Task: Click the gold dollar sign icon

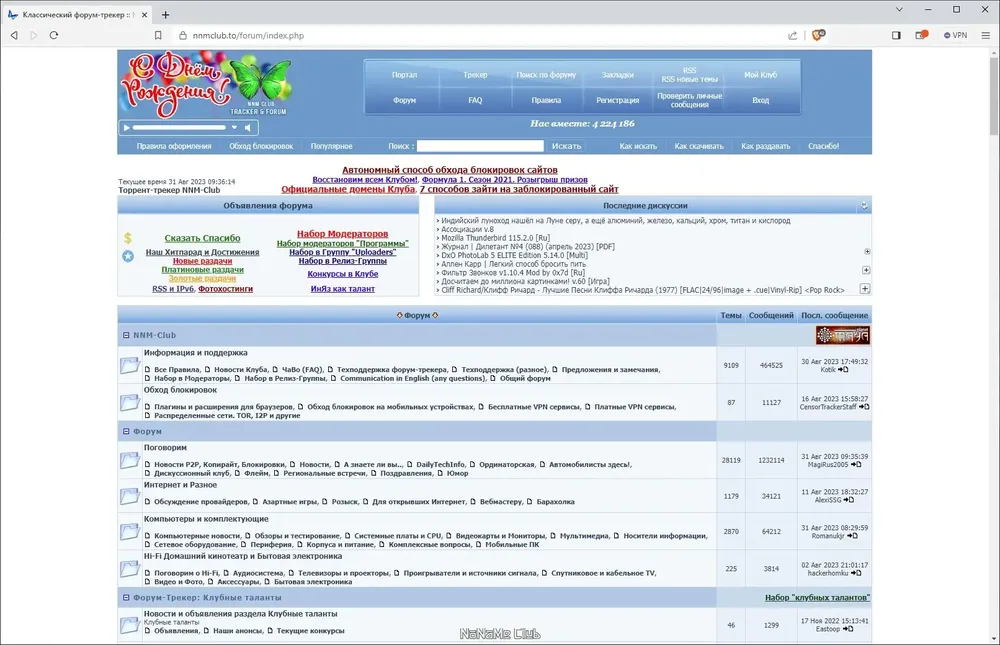Action: point(128,238)
